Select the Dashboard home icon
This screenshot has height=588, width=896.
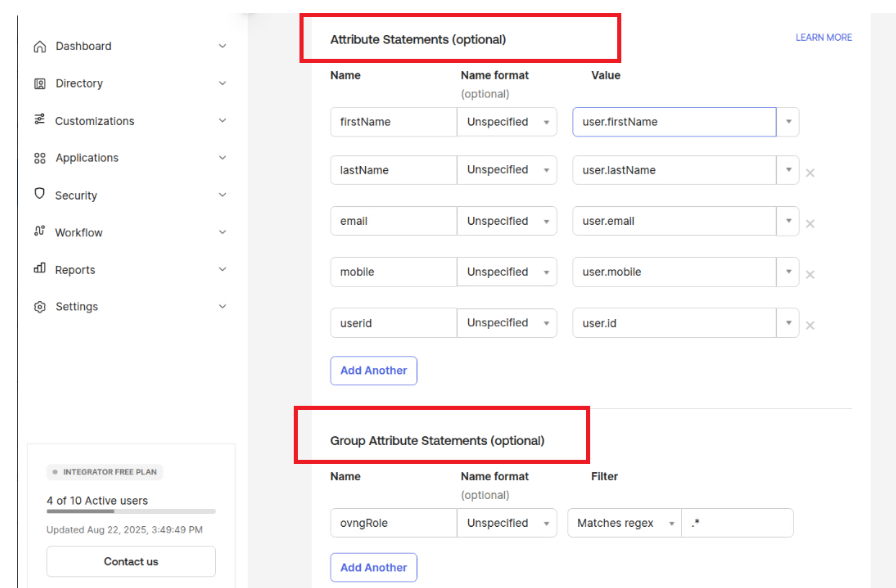coord(39,46)
